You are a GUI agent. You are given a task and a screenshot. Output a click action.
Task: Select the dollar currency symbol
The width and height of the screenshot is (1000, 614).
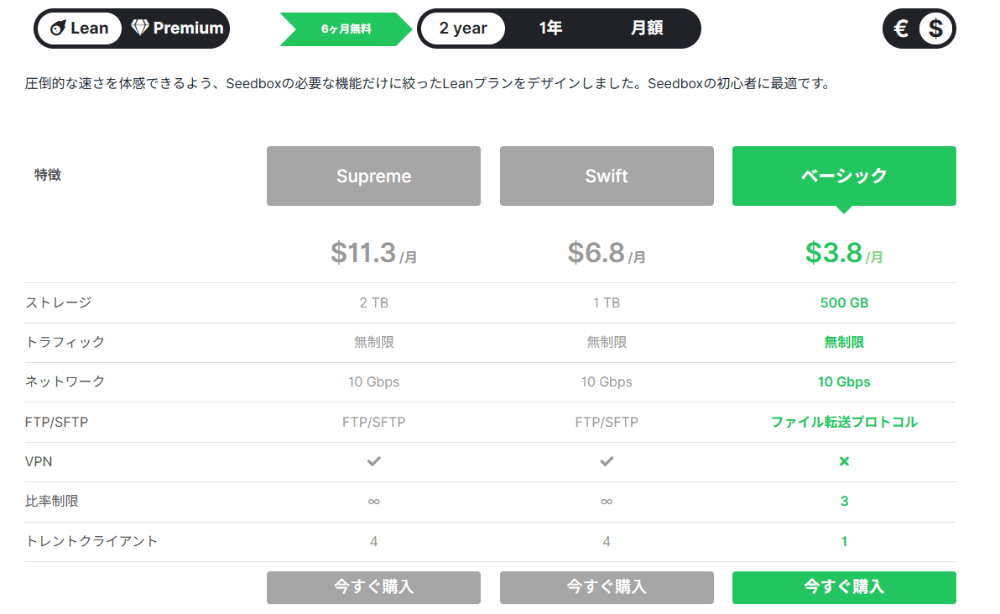click(x=936, y=29)
